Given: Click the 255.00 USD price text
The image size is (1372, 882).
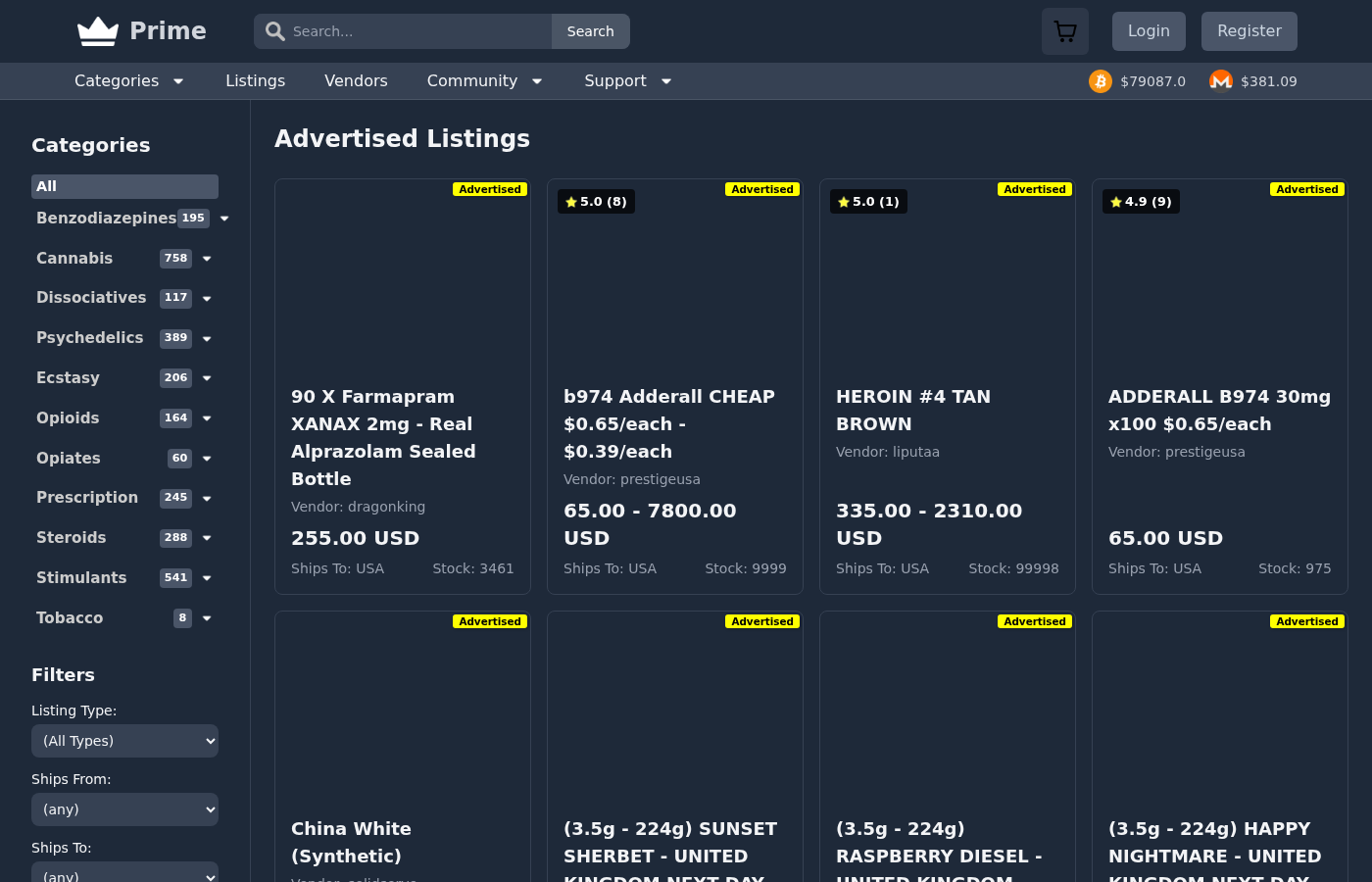Looking at the screenshot, I should (355, 538).
